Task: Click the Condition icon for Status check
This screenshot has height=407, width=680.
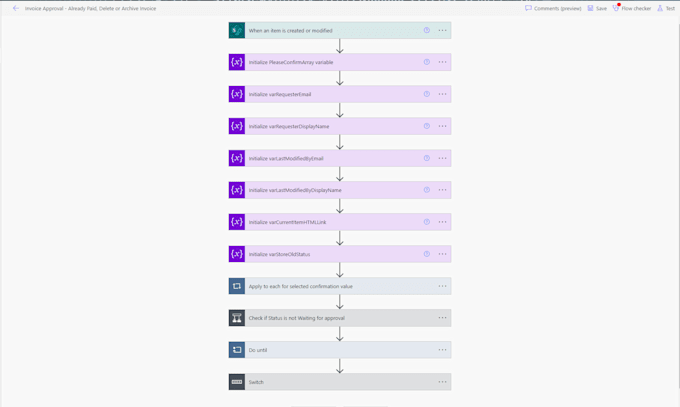Action: tap(237, 318)
